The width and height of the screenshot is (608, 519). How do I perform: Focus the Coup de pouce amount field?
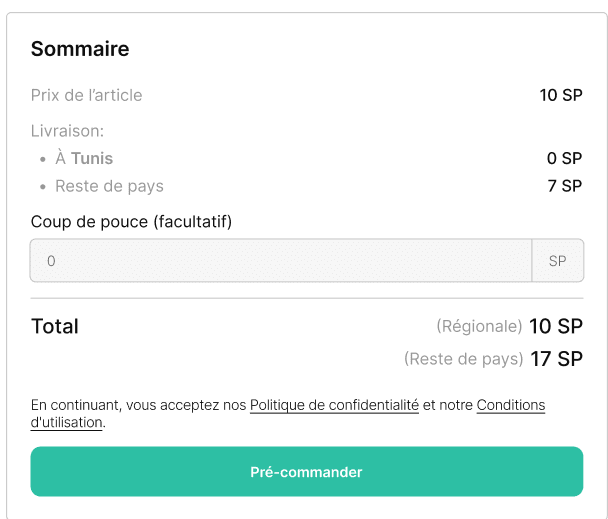(x=281, y=260)
